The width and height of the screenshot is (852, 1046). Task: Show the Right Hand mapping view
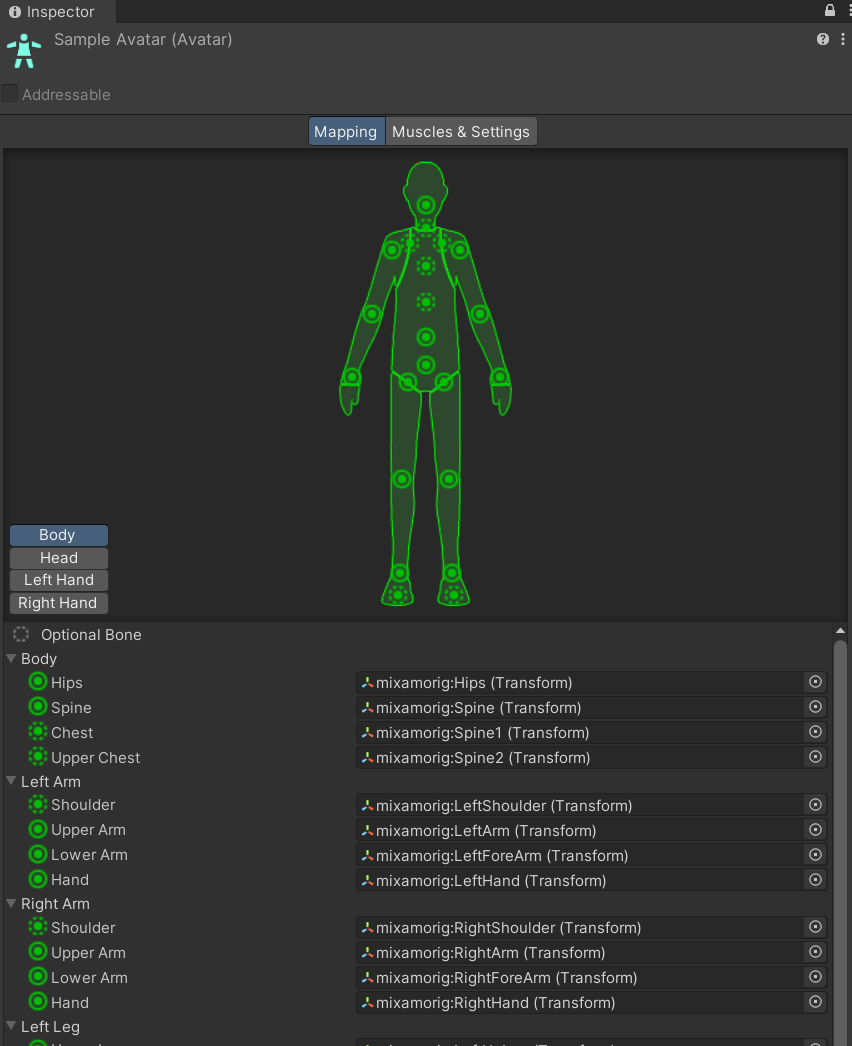59,603
